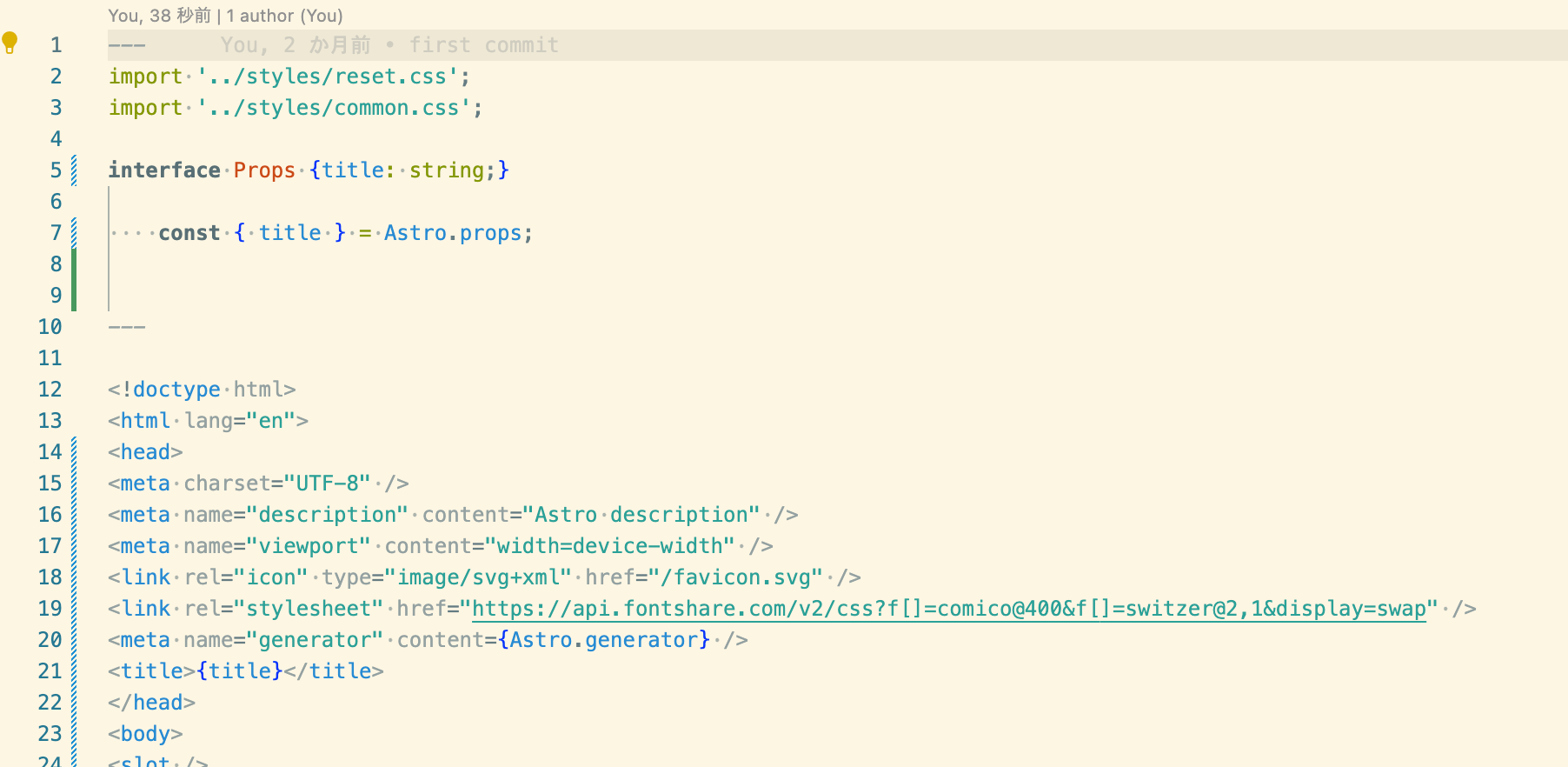The image size is (1568, 767).
Task: Click the {Astro.generator} expression
Action: [604, 640]
